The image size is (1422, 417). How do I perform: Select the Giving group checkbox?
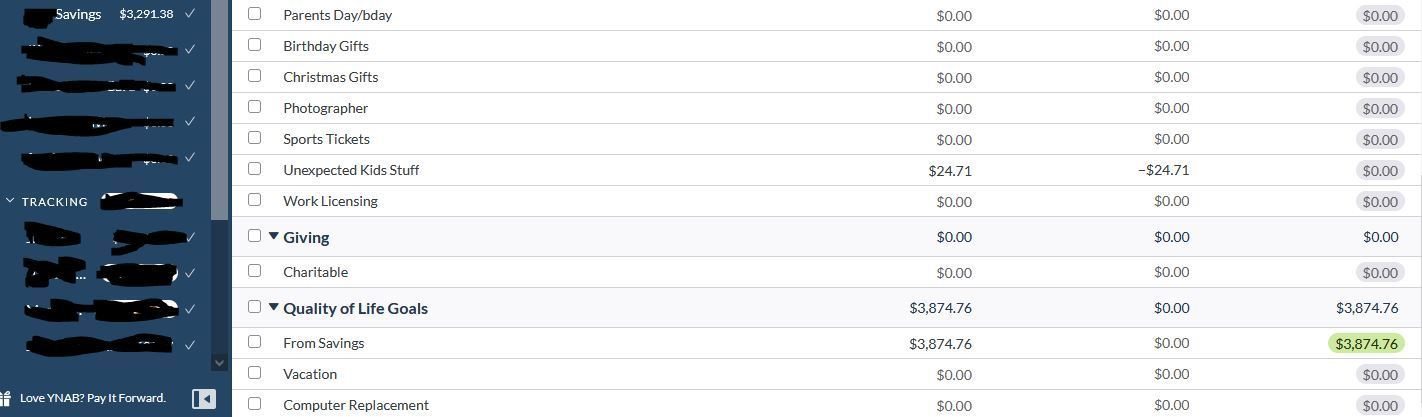[254, 236]
